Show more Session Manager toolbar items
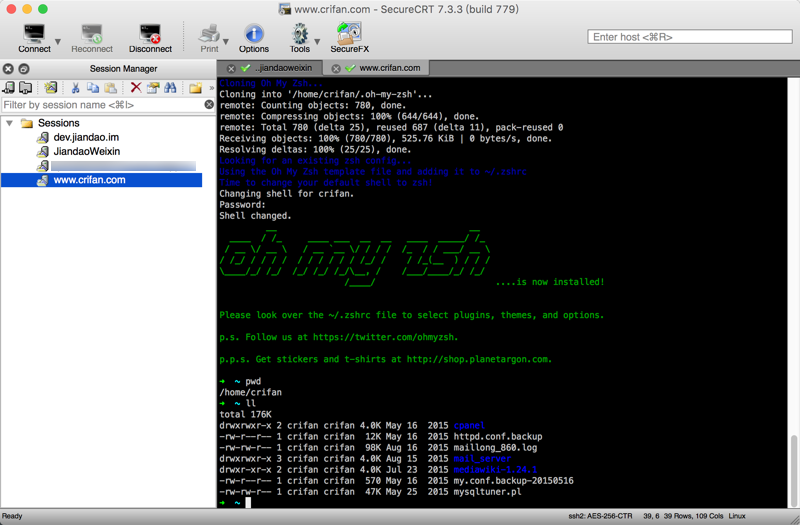This screenshot has height=525, width=800. point(211,88)
